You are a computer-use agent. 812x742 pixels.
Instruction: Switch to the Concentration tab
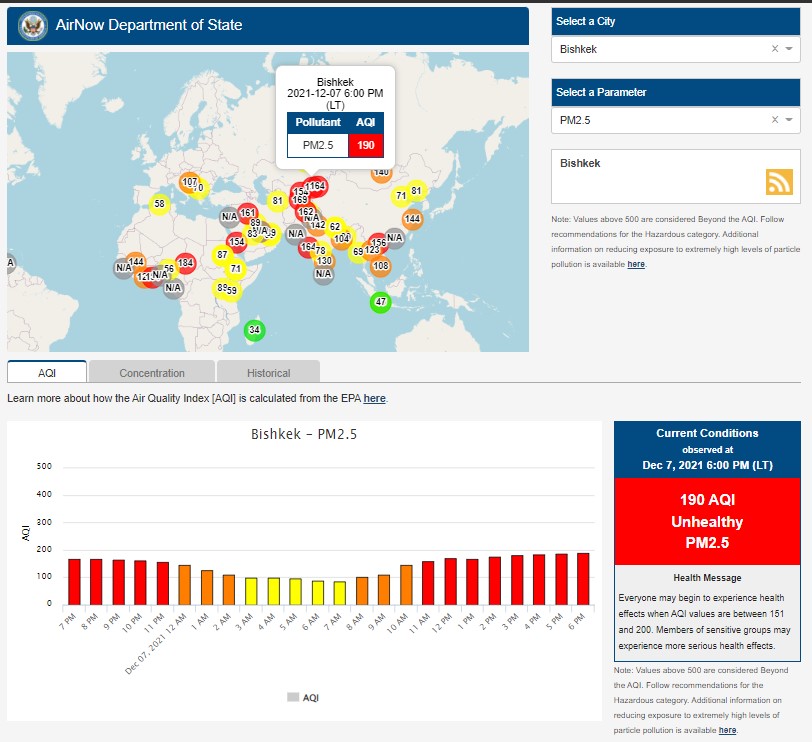pyautogui.click(x=152, y=373)
